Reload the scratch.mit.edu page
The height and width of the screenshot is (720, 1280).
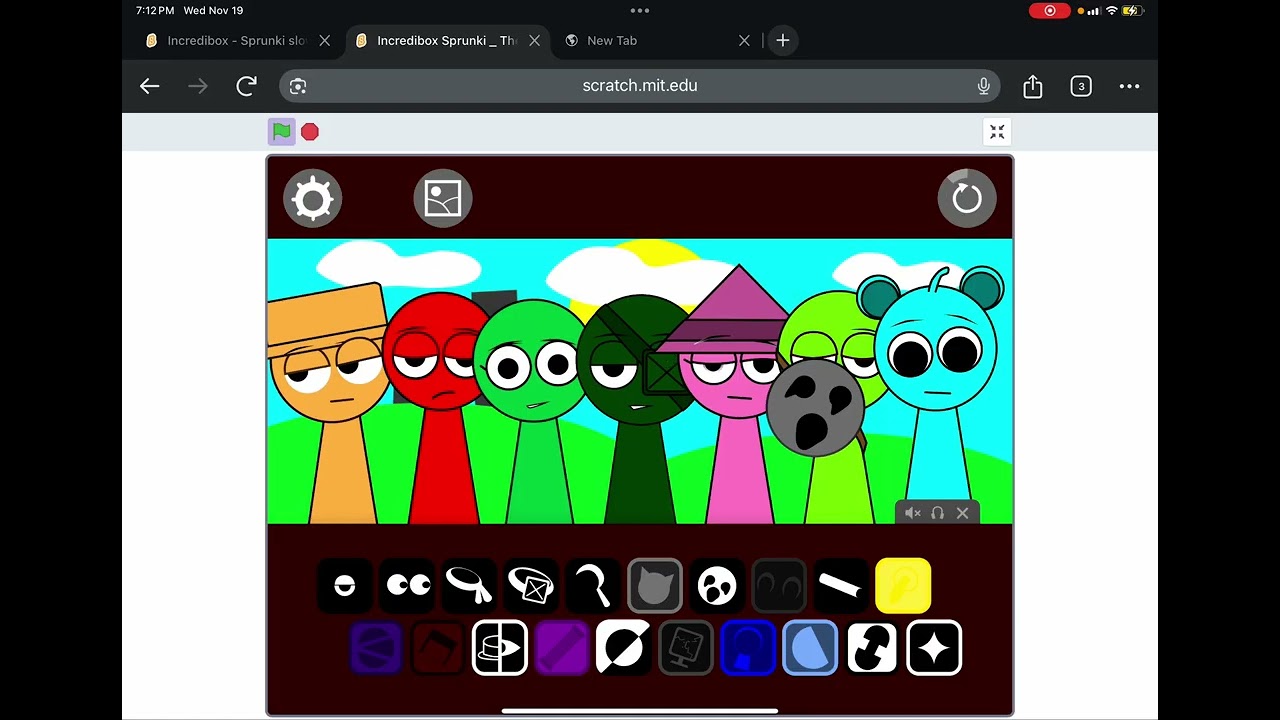246,86
